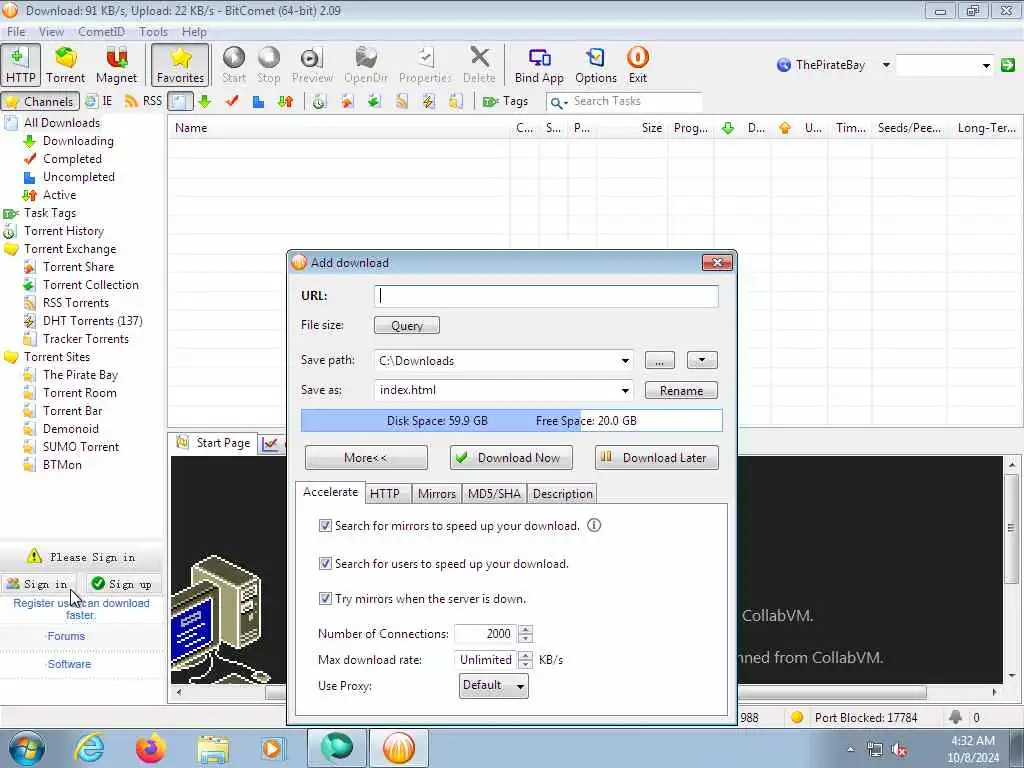Open the small arrow button next to browse
Viewport: 1024px width, 768px height.
point(702,360)
